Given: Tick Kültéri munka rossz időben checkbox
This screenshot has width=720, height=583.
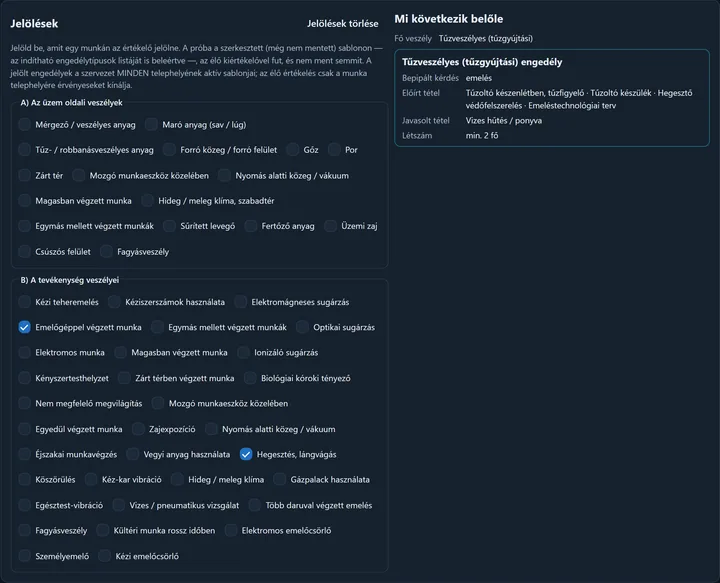Looking at the screenshot, I should click(103, 531).
